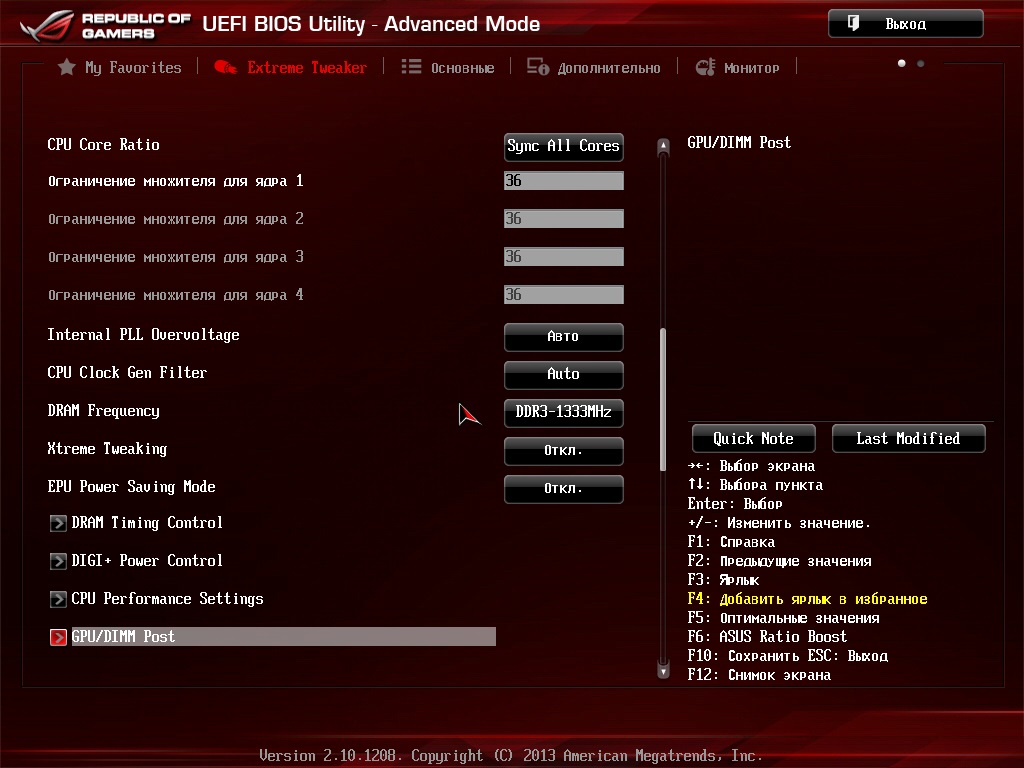Click F10 Сохранить ESC Выход hint
Screen dimensions: 1024x768
click(788, 656)
